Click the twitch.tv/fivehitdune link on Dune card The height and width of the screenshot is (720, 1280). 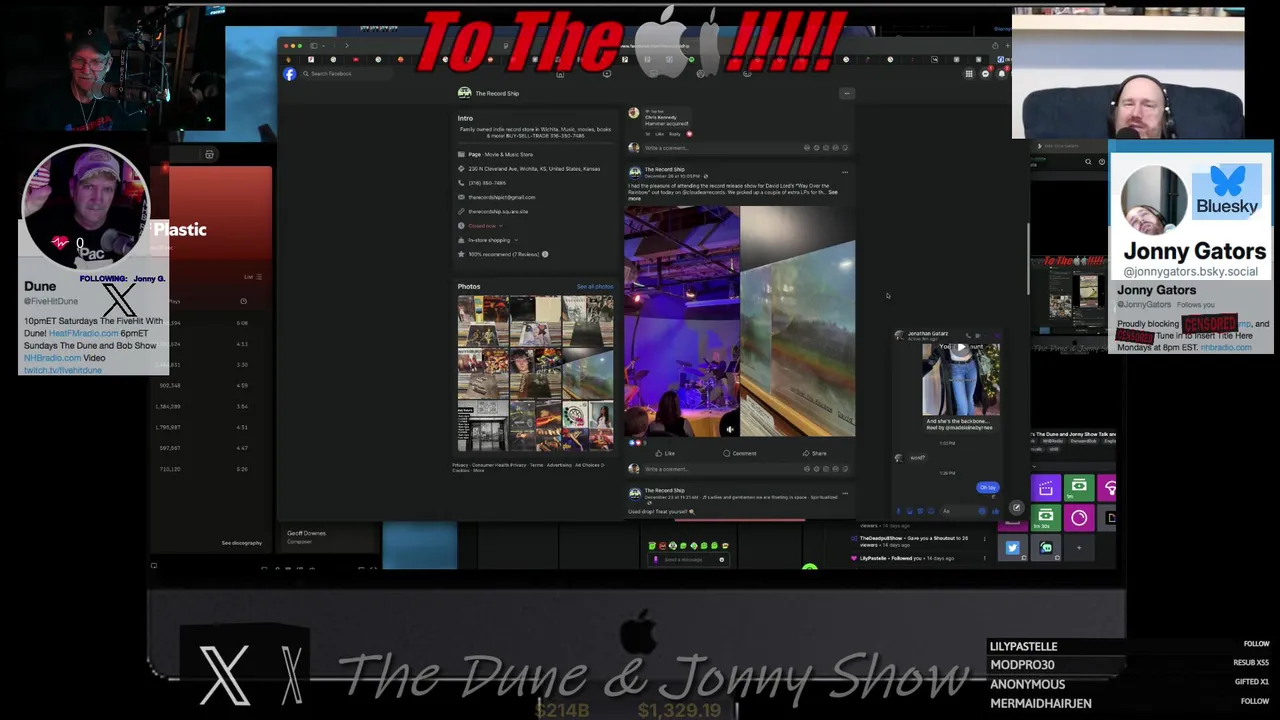63,370
